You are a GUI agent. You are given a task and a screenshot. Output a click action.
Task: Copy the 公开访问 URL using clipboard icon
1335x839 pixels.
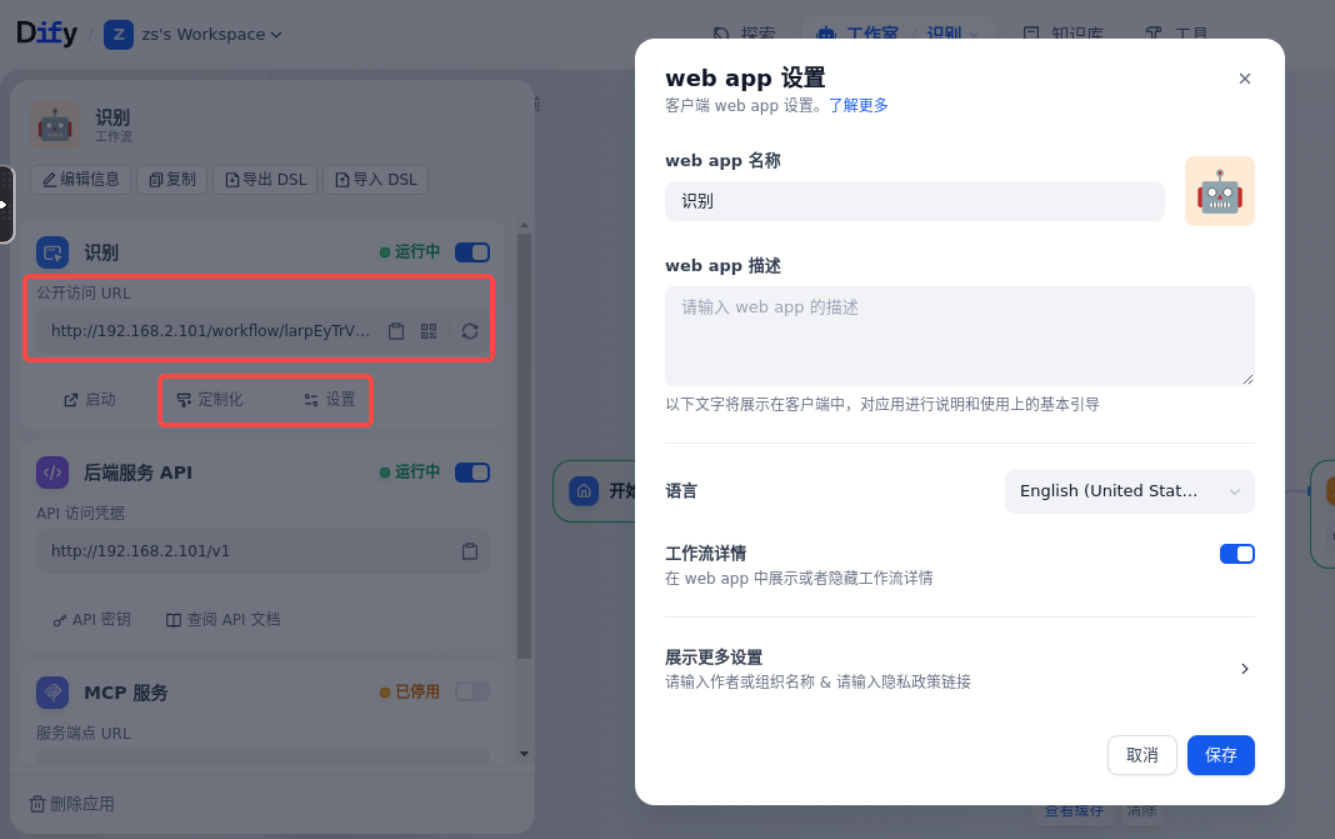pos(397,330)
